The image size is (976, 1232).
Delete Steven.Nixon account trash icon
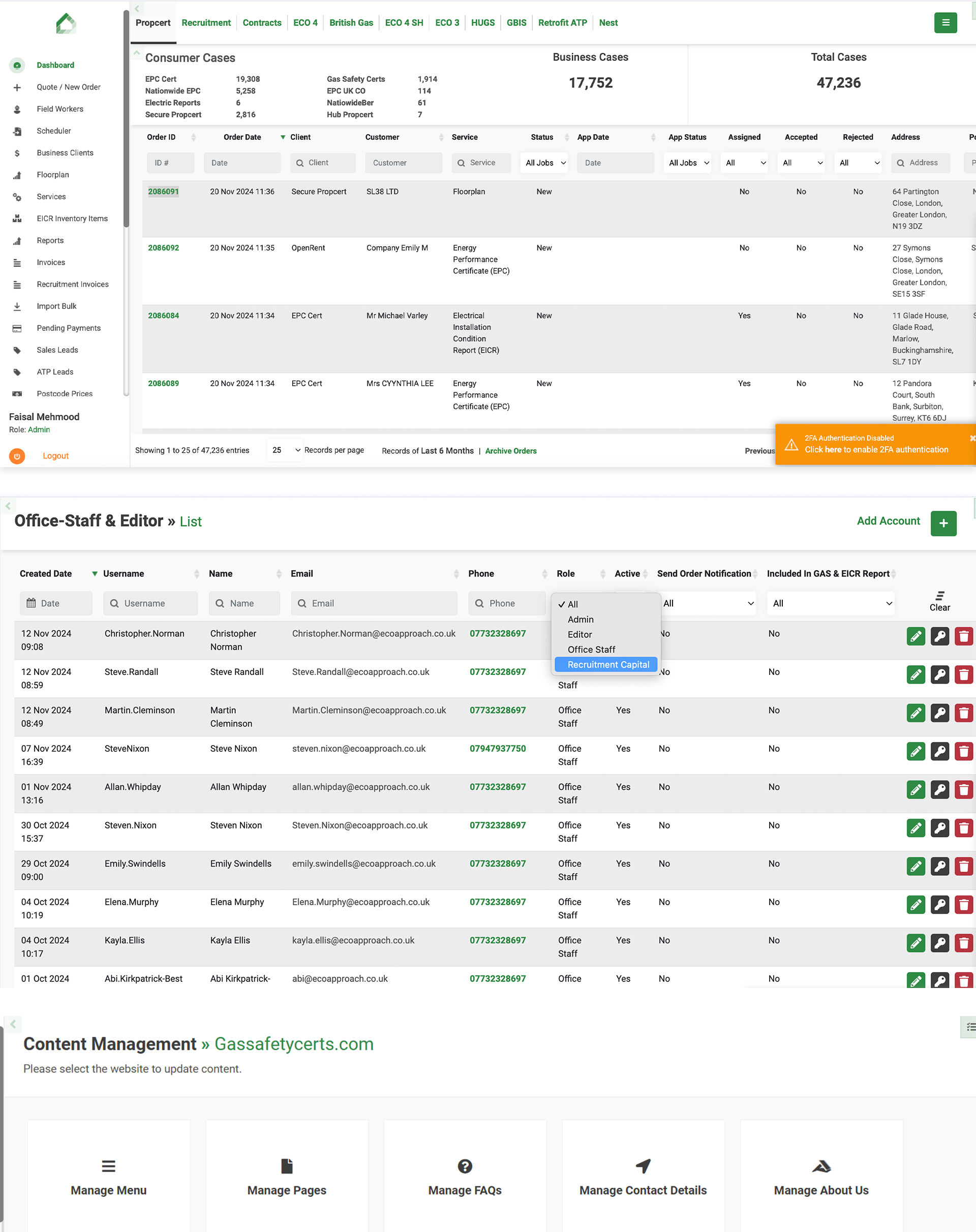(963, 827)
